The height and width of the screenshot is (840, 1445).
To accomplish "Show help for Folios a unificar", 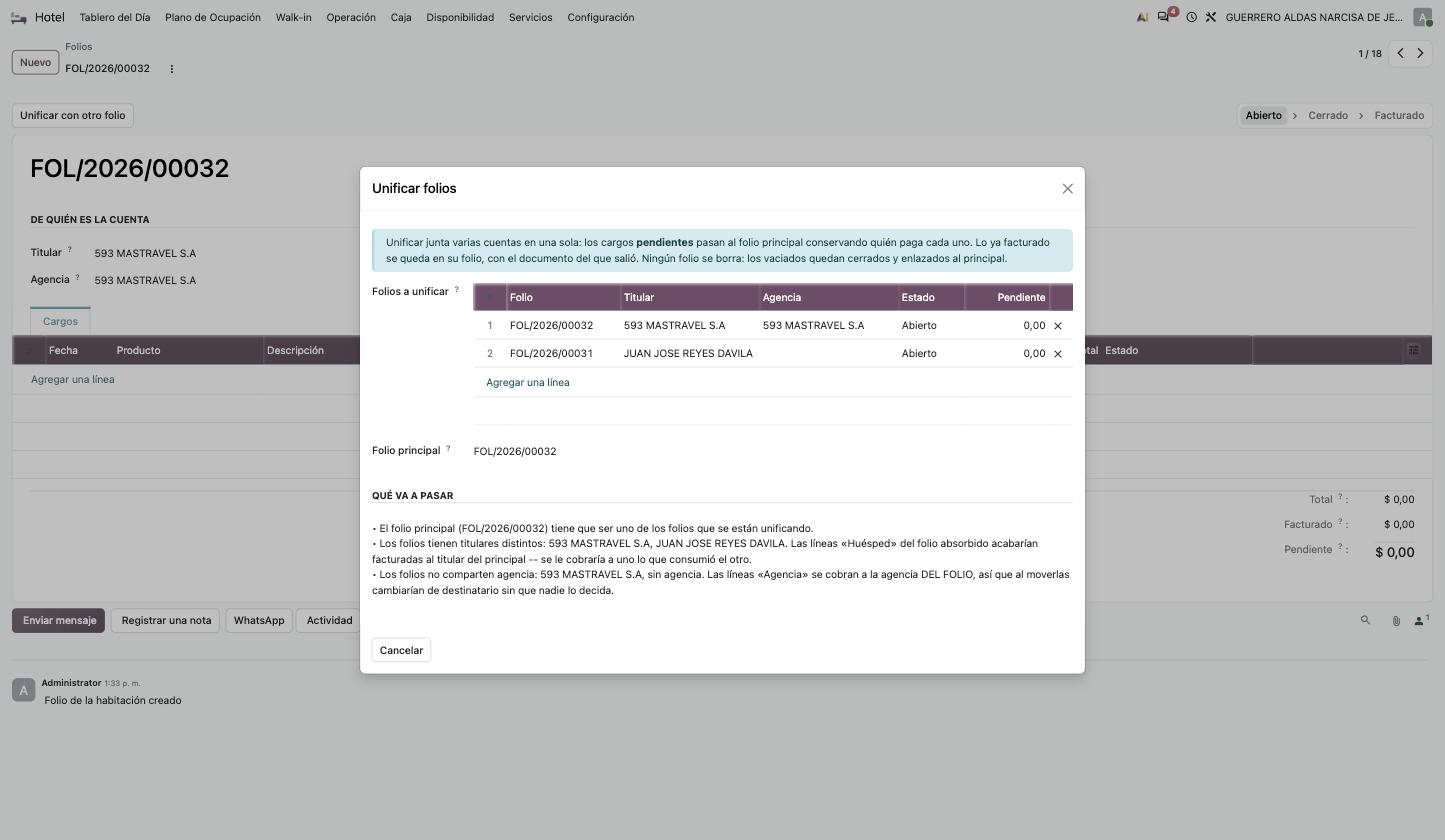I will pyautogui.click(x=457, y=290).
